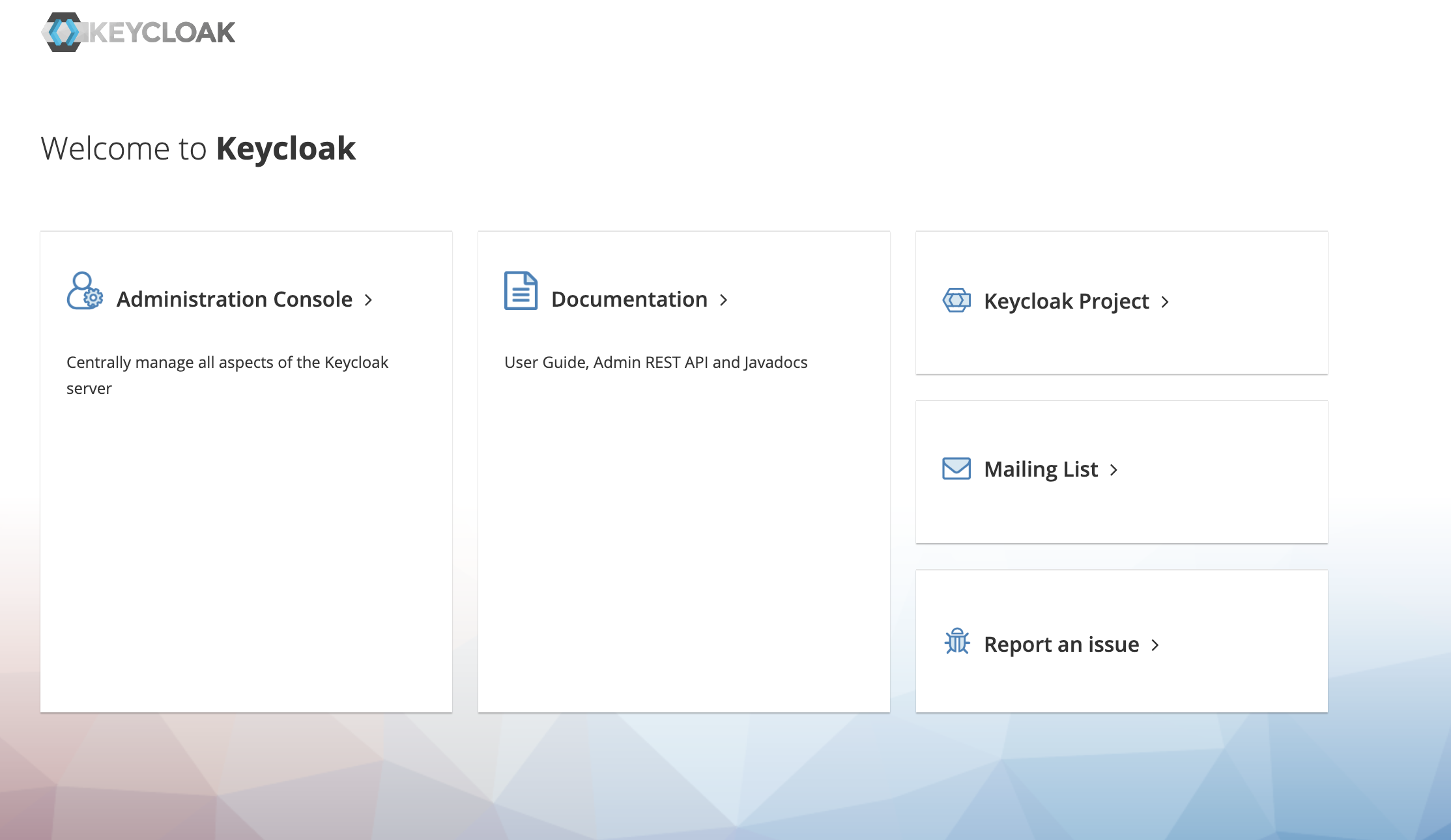
Task: Click the Documentation card
Action: click(x=683, y=470)
